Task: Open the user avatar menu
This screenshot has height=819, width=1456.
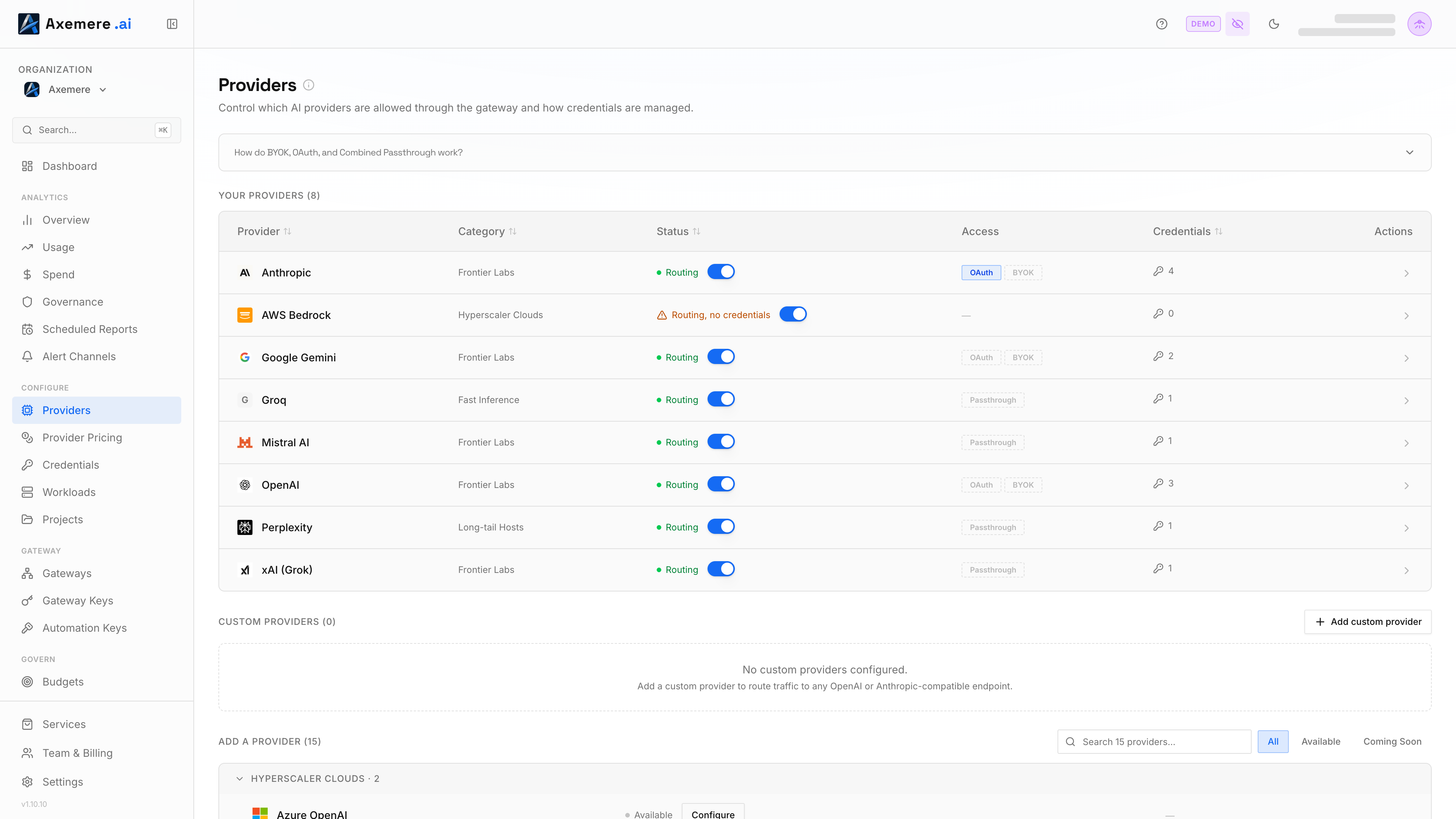Action: click(x=1419, y=24)
